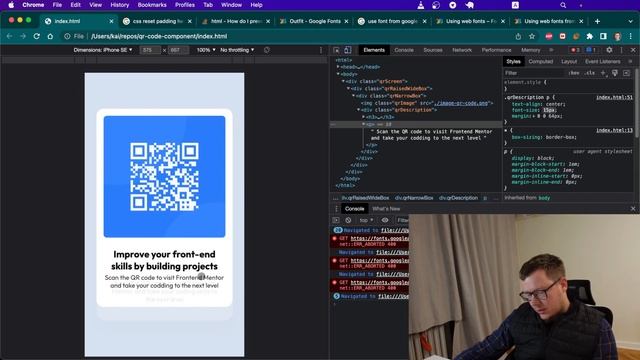The width and height of the screenshot is (640, 360).
Task: Open the Computed pane tab
Action: click(x=540, y=62)
